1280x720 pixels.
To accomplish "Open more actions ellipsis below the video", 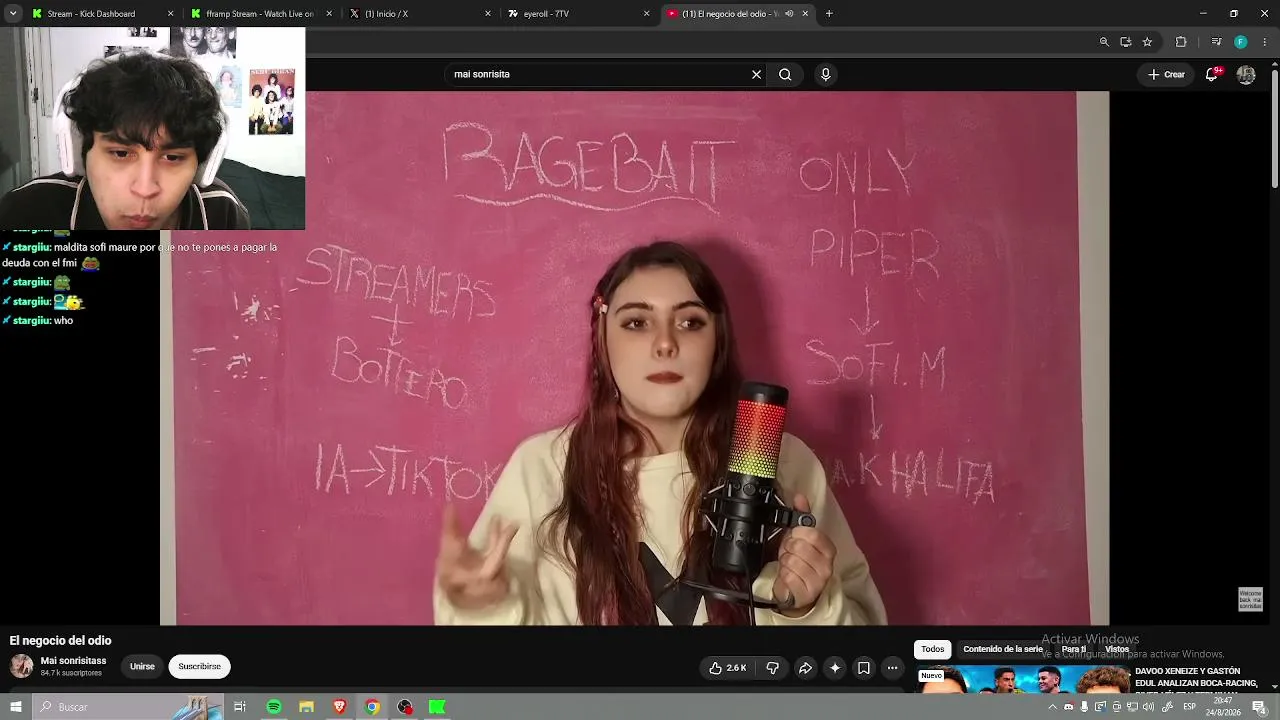I will pyautogui.click(x=892, y=668).
